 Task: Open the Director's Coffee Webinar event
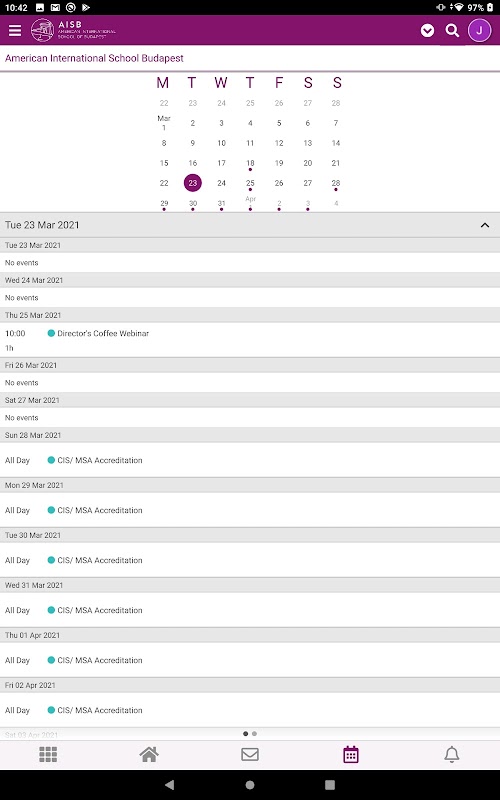coord(103,333)
